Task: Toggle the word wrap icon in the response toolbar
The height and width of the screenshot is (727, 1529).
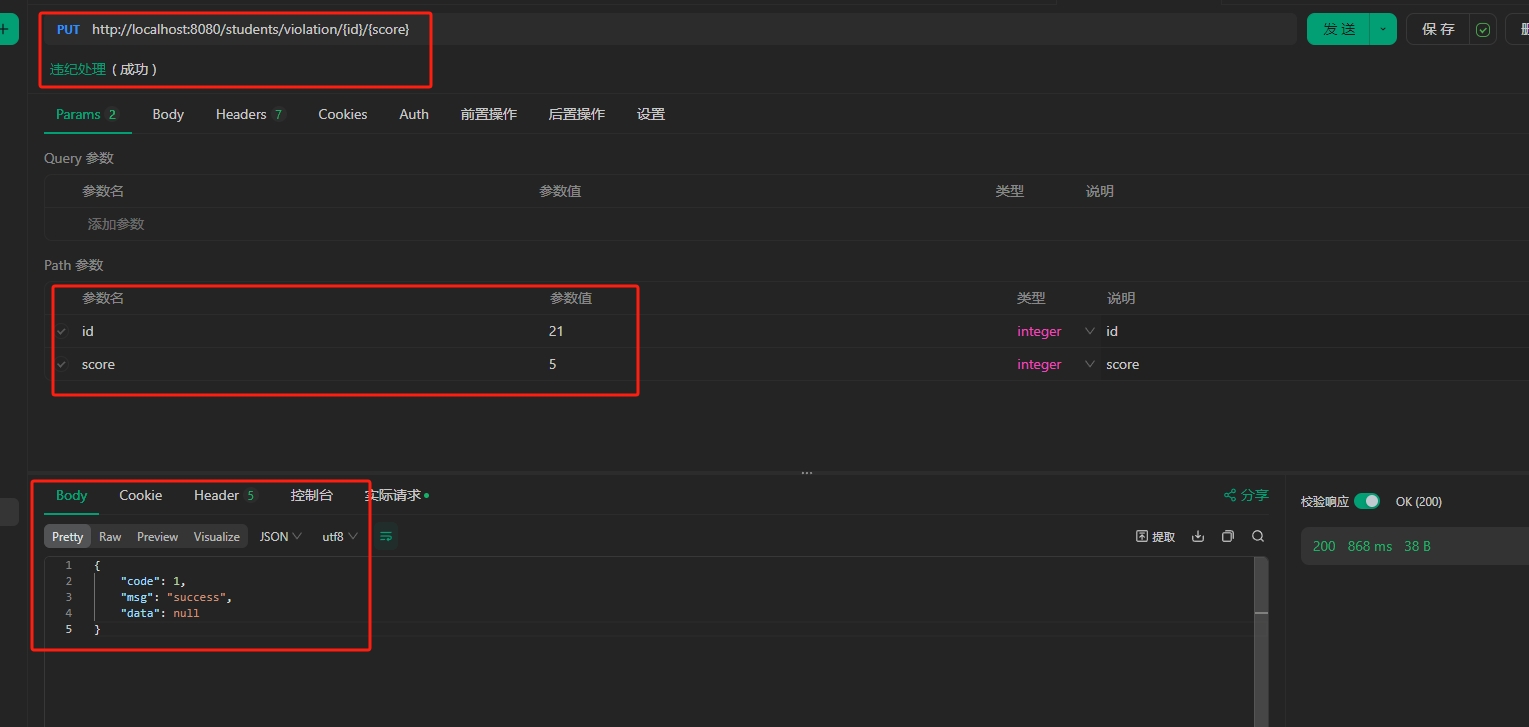Action: click(x=386, y=537)
